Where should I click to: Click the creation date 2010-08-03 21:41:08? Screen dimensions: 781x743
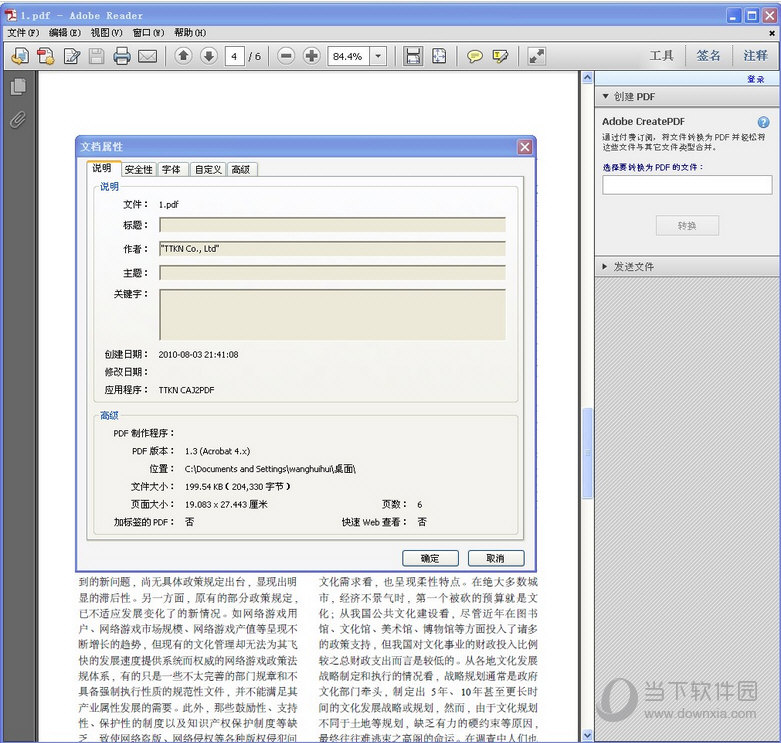(x=198, y=355)
